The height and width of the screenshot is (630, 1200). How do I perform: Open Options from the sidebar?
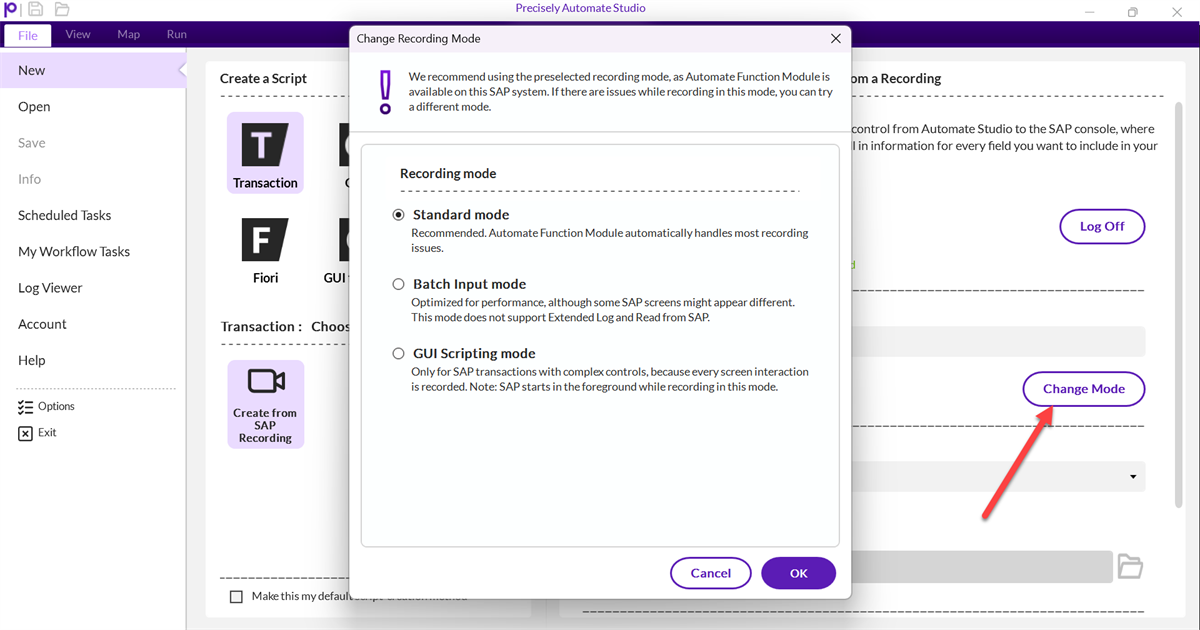point(46,406)
